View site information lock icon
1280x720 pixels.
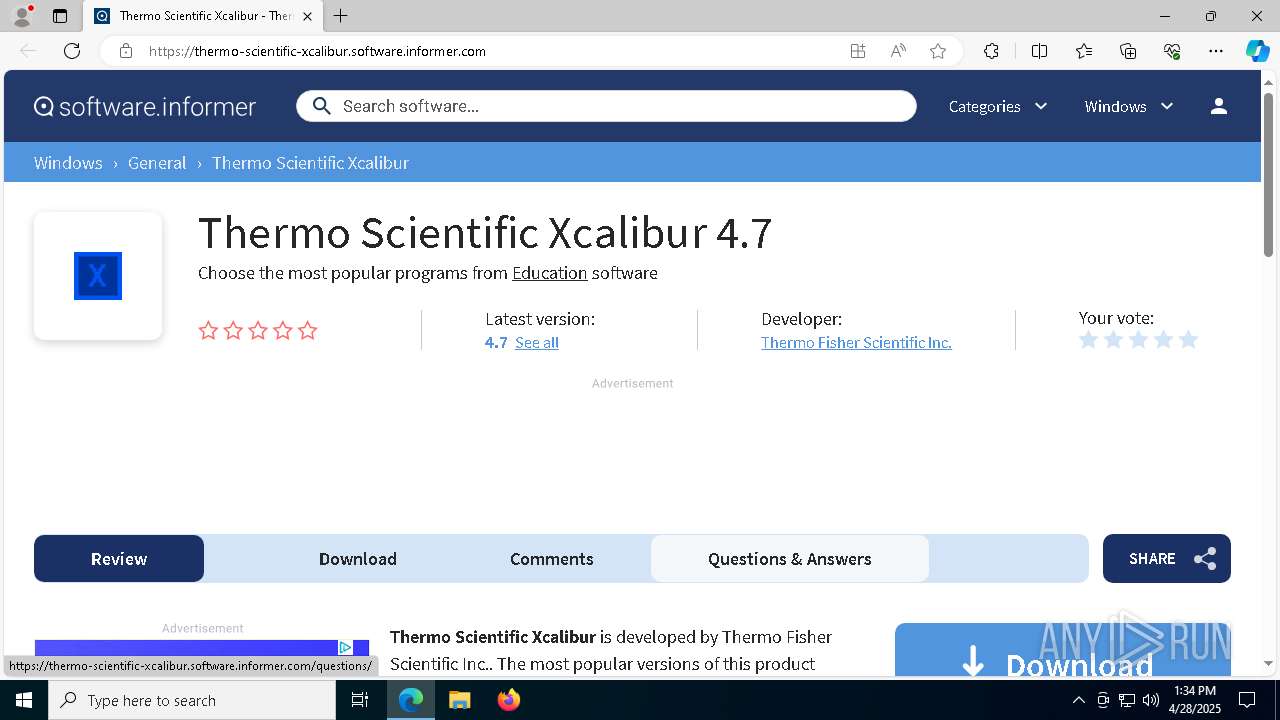coord(125,51)
